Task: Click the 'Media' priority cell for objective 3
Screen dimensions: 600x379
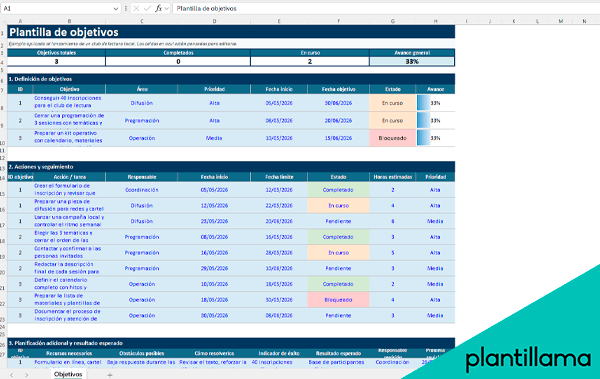Action: (x=214, y=138)
